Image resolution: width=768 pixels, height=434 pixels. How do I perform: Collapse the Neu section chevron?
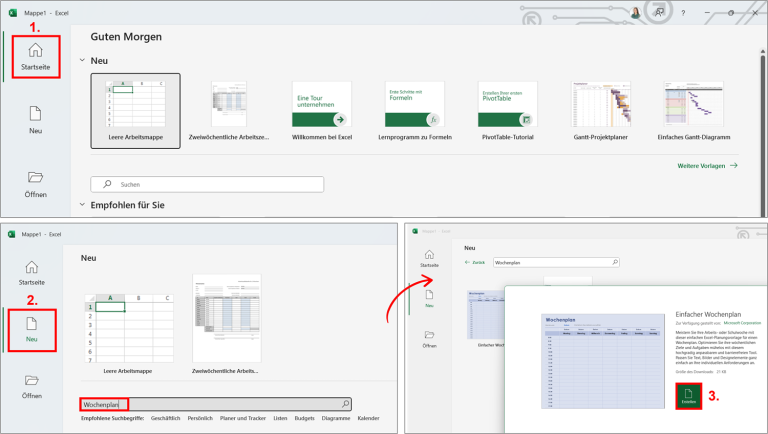(82, 60)
